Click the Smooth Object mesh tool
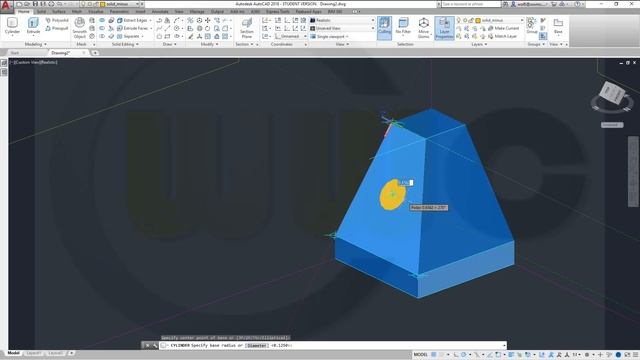Viewport: 640px width, 360px height. (x=80, y=28)
